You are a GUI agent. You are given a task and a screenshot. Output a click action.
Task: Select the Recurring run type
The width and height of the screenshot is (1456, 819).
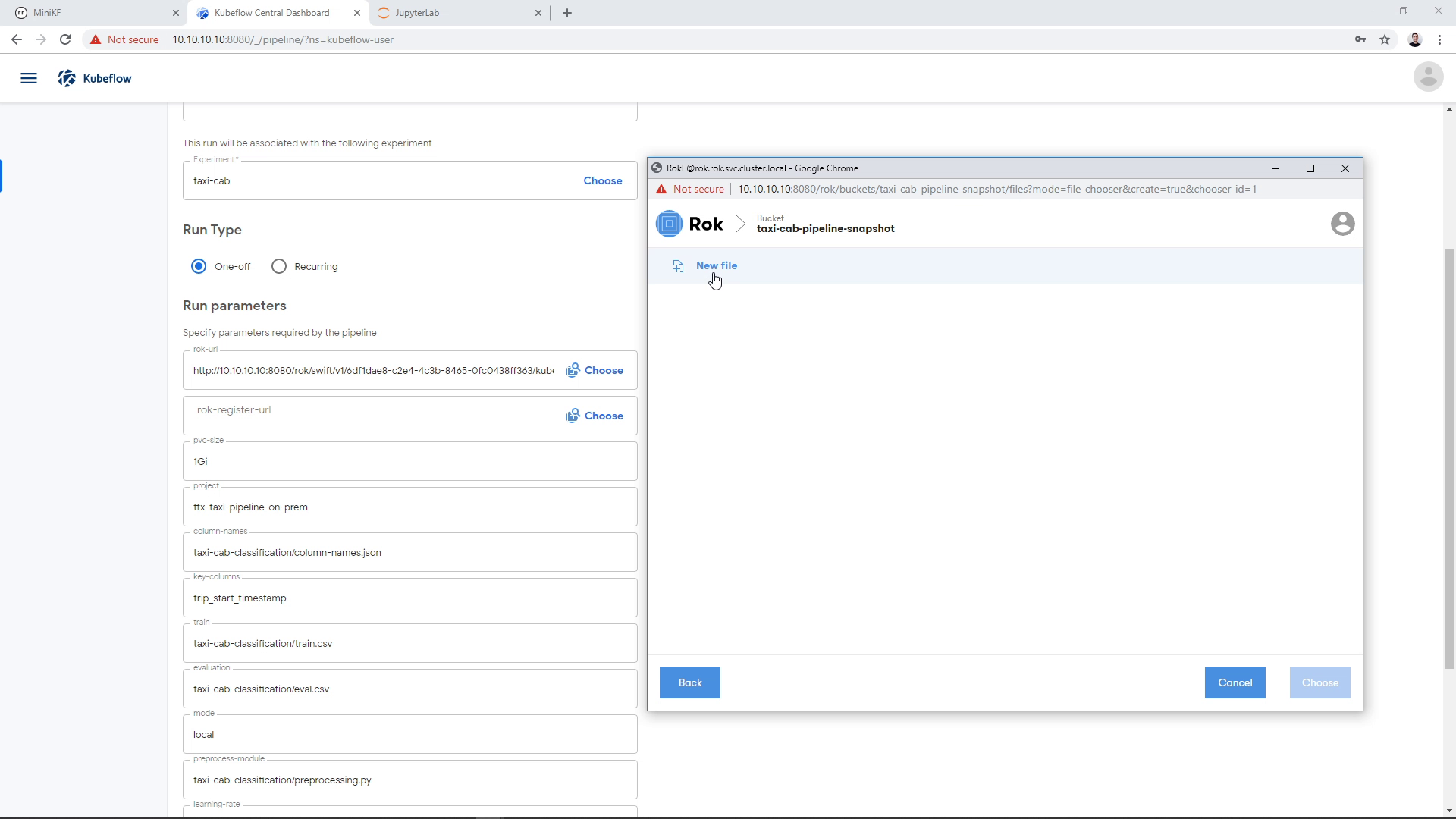(279, 266)
